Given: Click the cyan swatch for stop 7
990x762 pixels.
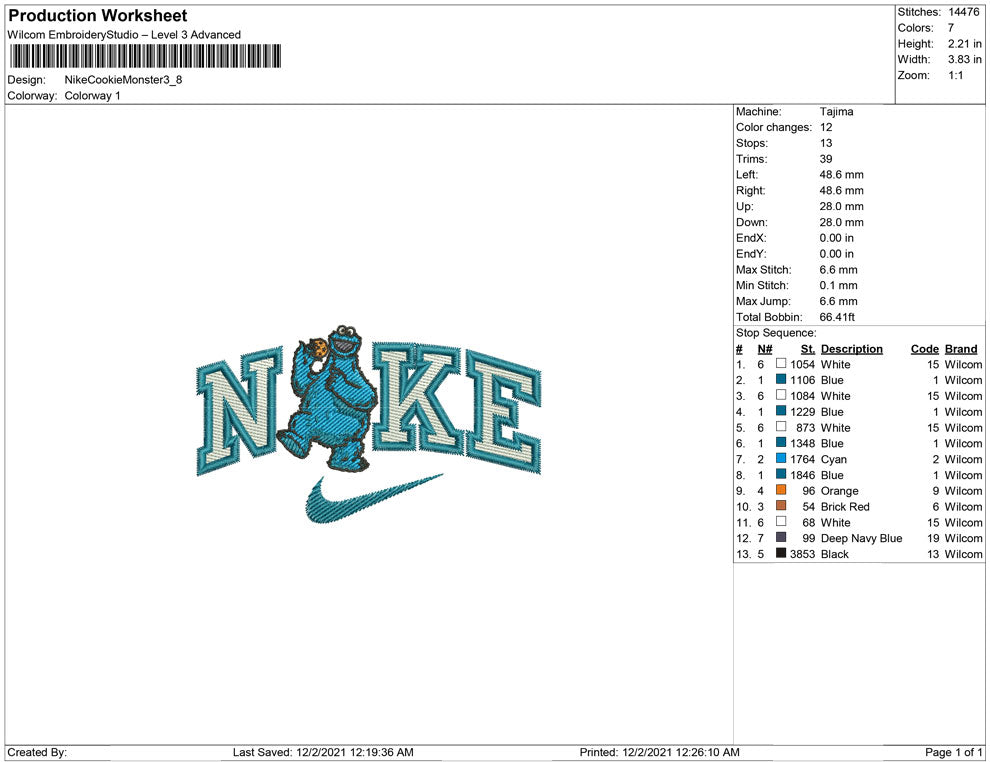Looking at the screenshot, I should tap(781, 458).
